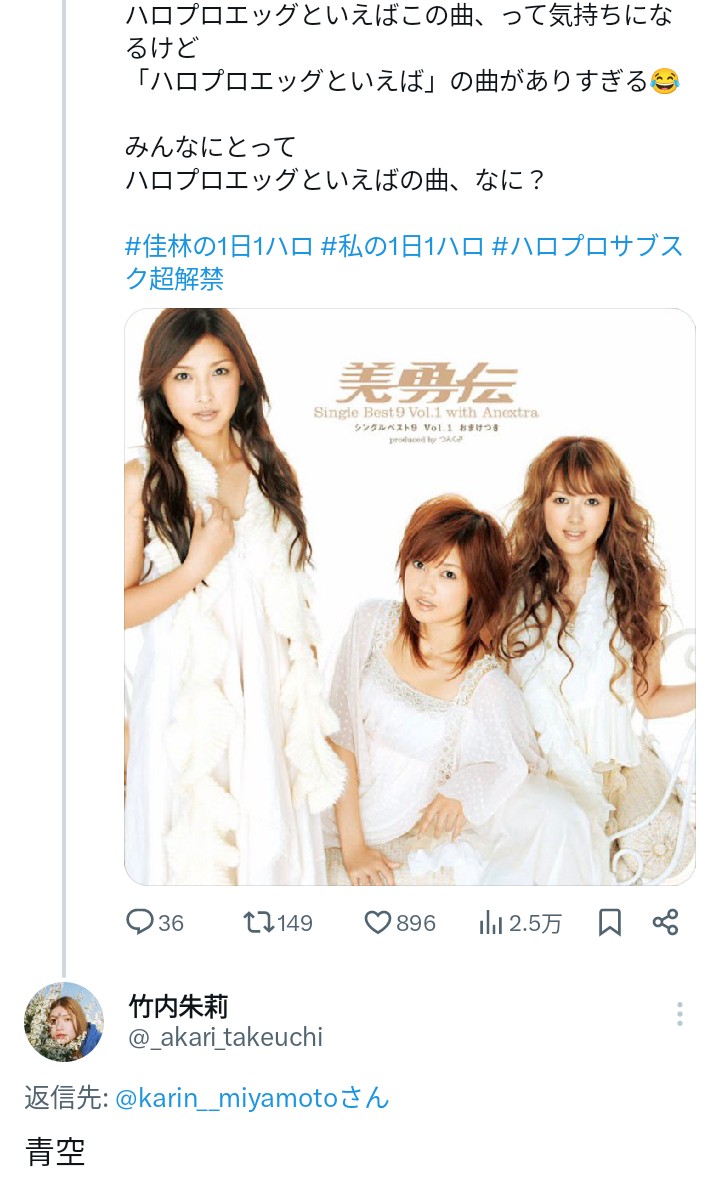This screenshot has width=720, height=1178.
Task: Open hashtag #ハロプロサブスク超解禁
Action: coord(404,262)
